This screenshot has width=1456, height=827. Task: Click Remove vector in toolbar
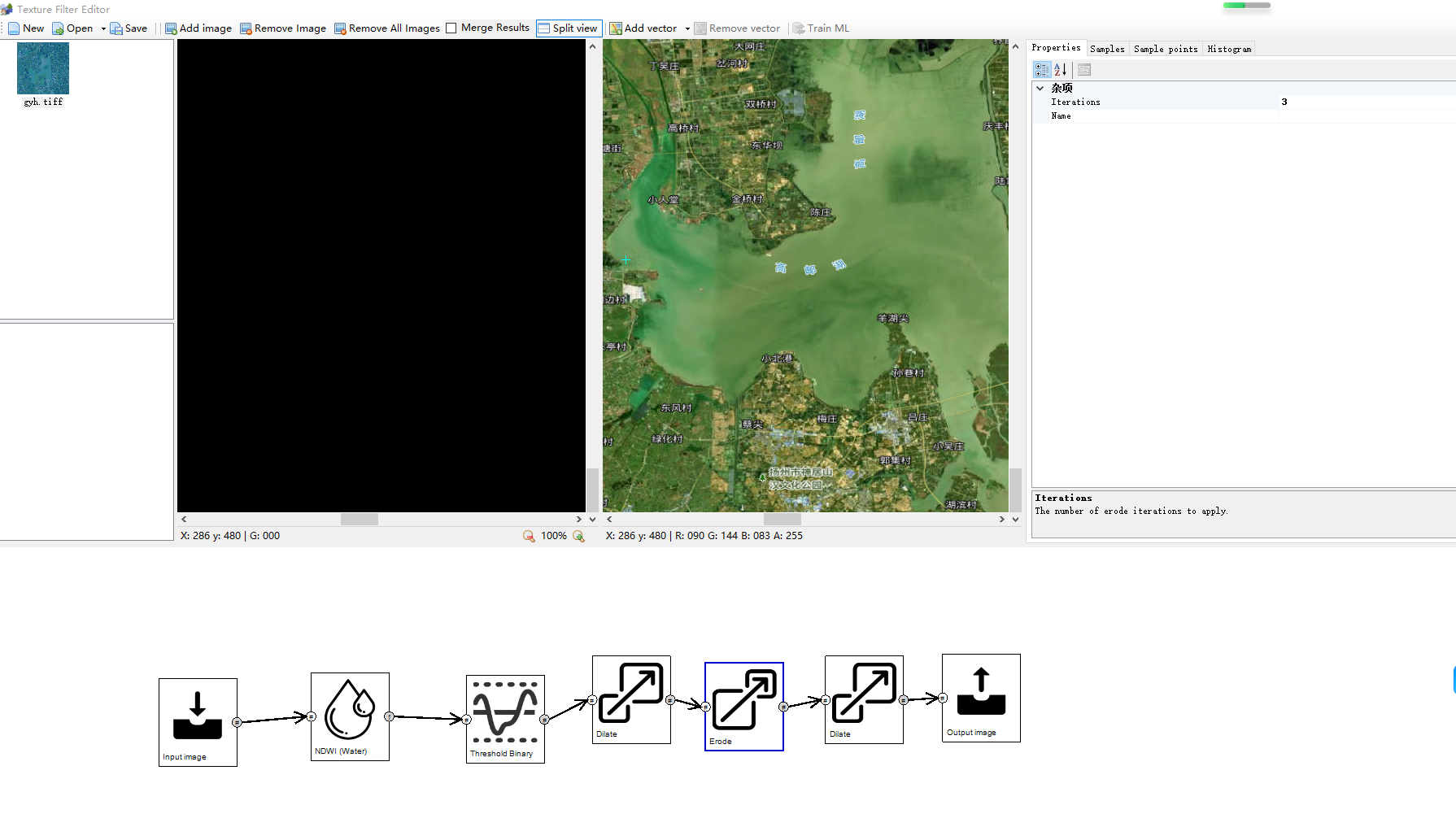pyautogui.click(x=737, y=28)
